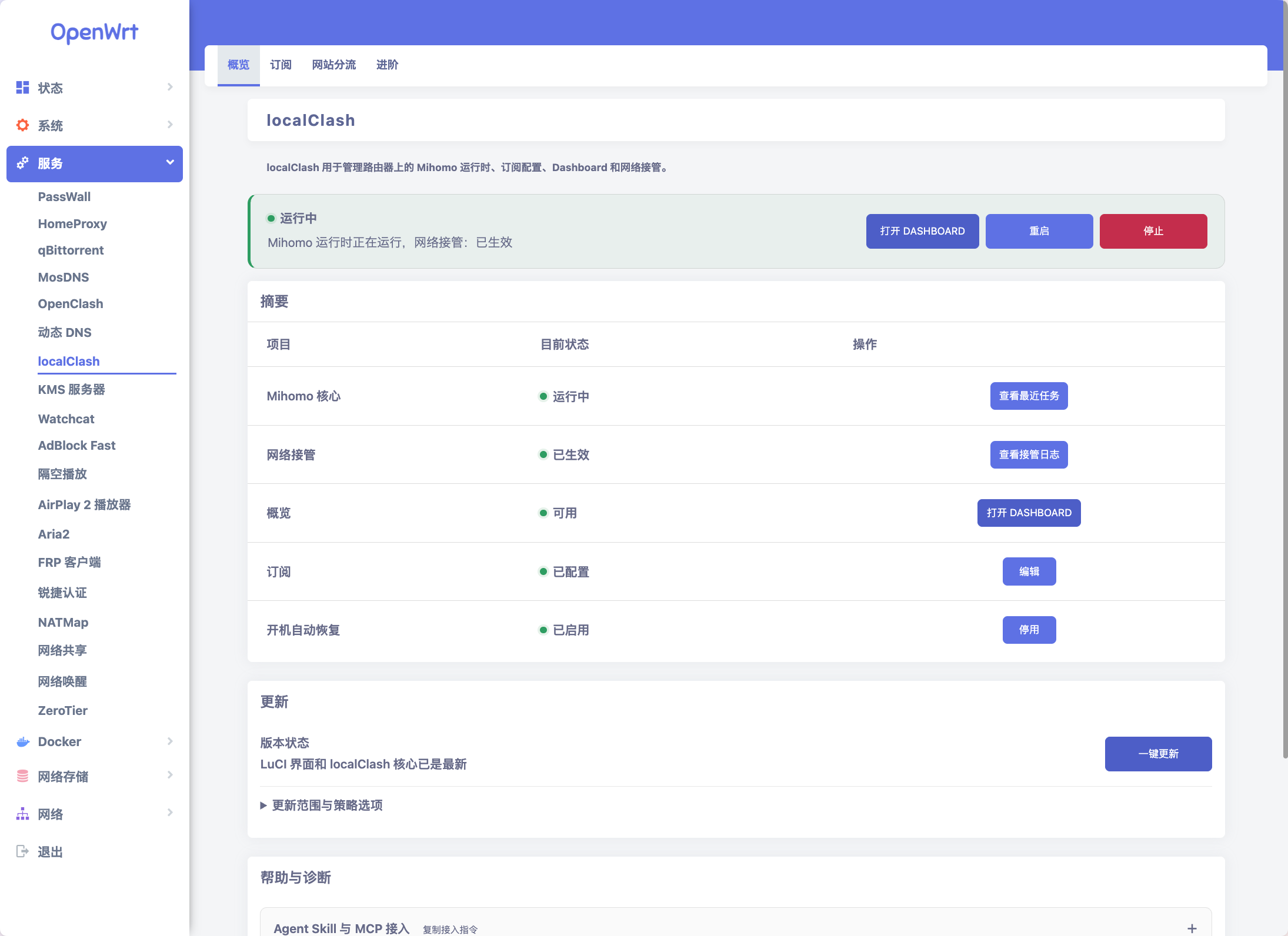Expand the 网络存储 menu chevron

(x=170, y=775)
